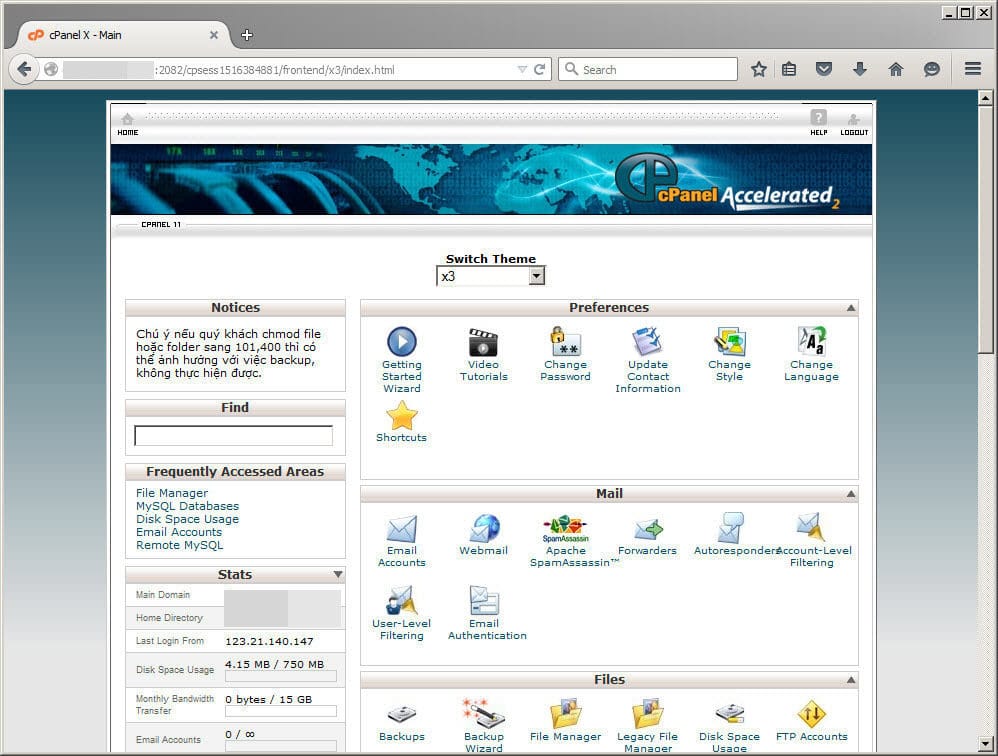Open Change Language preferences icon
This screenshot has width=998, height=756.
click(x=811, y=343)
